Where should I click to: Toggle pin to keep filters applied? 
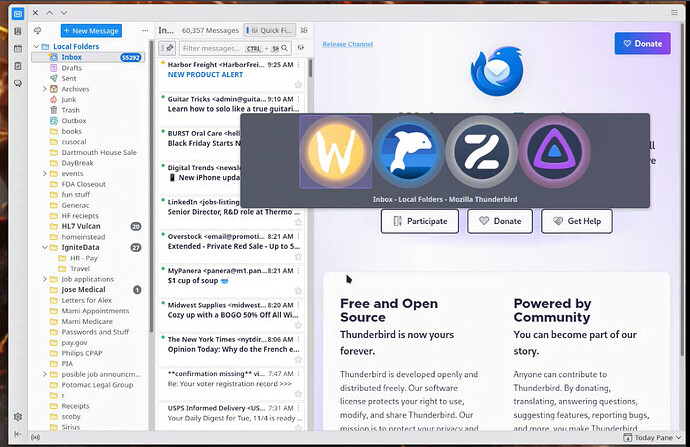tap(168, 48)
